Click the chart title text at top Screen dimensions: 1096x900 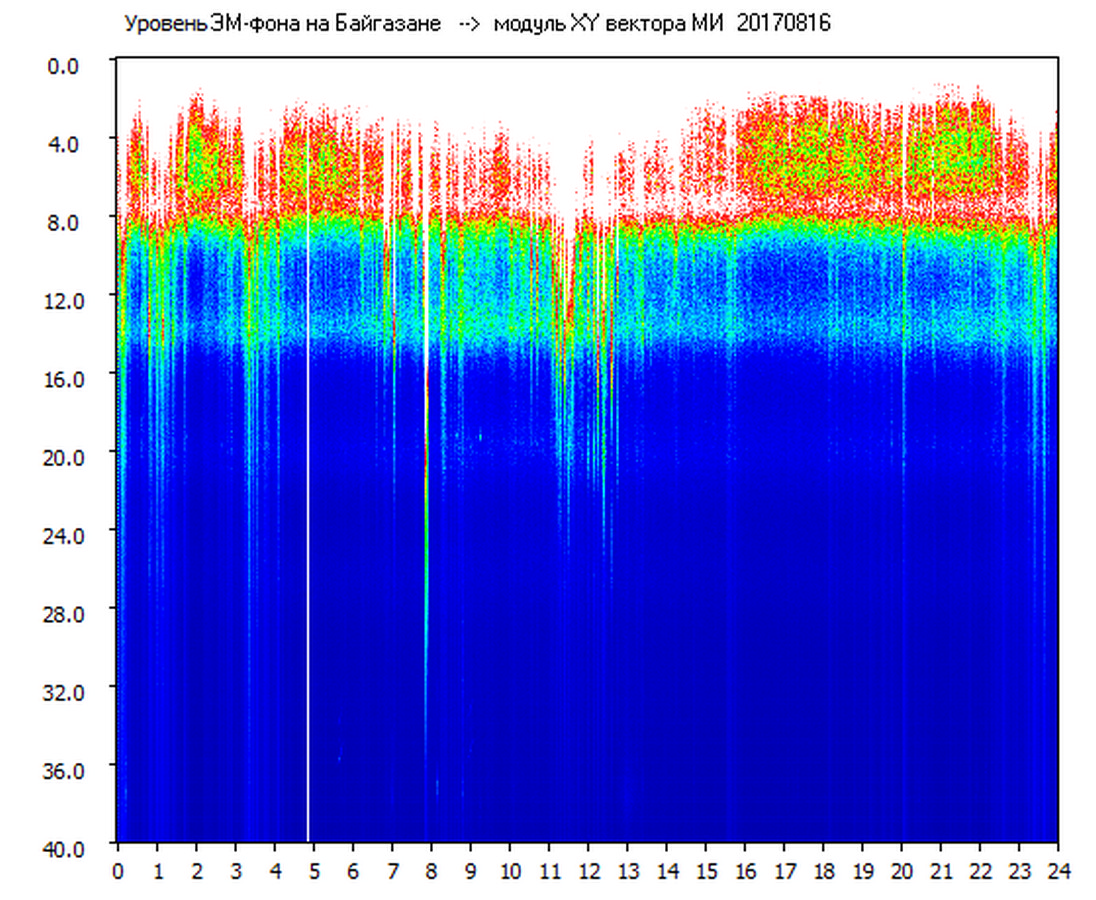tap(476, 23)
